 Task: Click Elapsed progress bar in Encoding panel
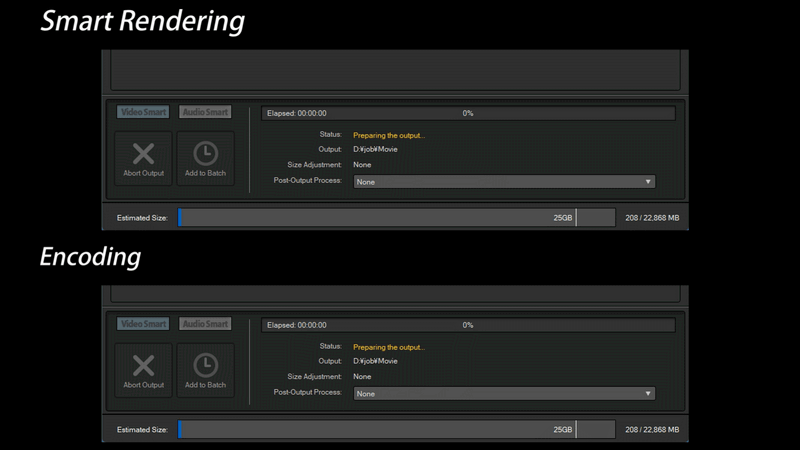[x=468, y=325]
